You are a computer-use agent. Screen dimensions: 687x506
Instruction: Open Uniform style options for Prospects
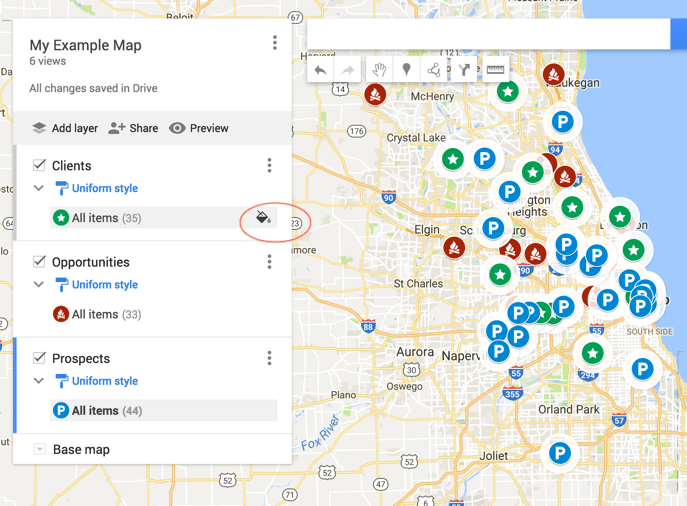click(x=105, y=381)
